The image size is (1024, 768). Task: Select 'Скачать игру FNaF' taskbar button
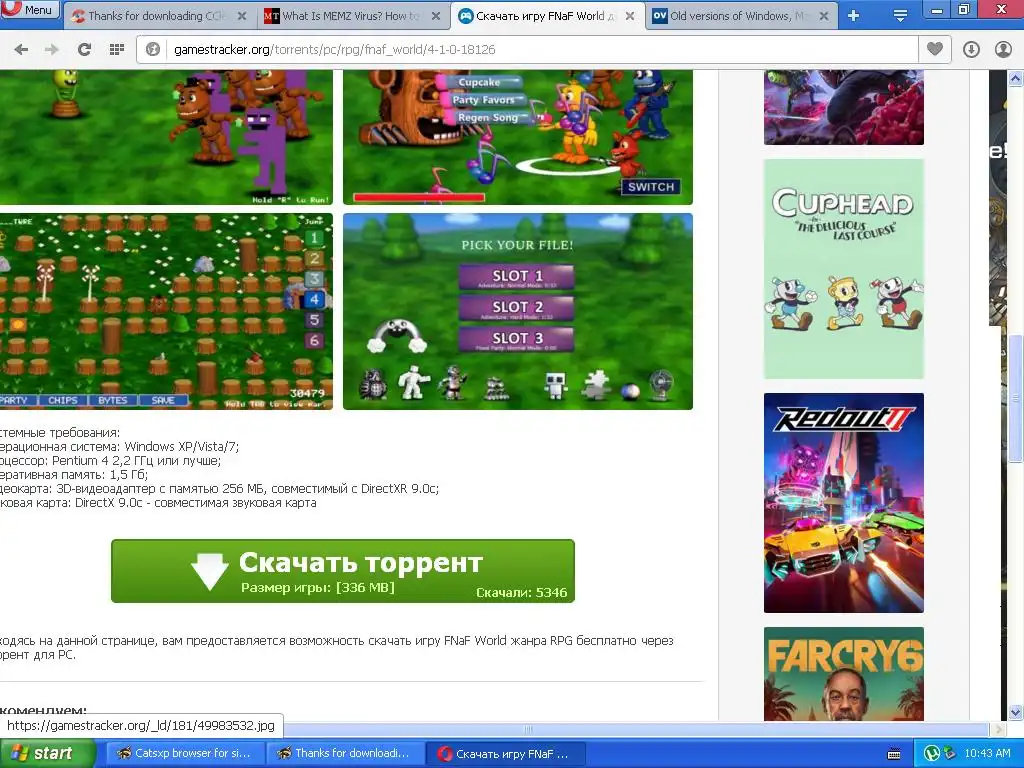(505, 754)
